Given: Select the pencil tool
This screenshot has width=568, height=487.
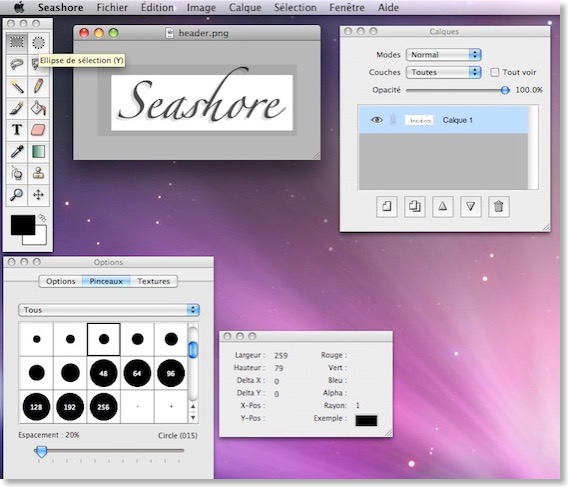Looking at the screenshot, I should point(38,86).
